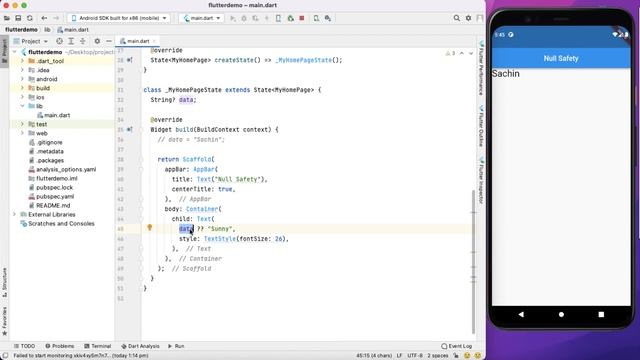
Task: Expand the build folder
Action: coord(22,88)
